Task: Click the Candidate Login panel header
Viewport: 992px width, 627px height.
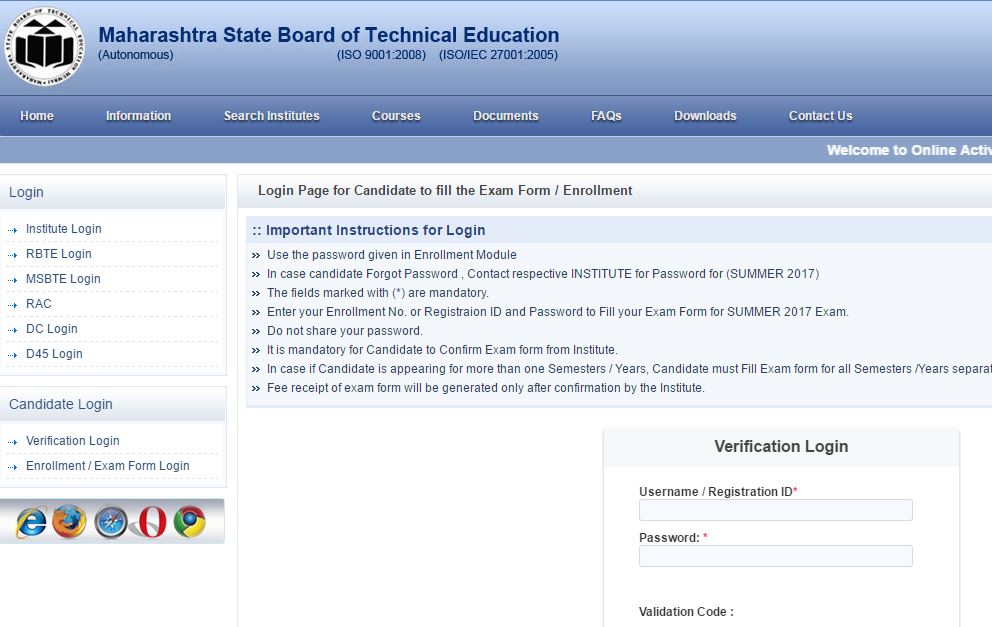Action: 113,404
